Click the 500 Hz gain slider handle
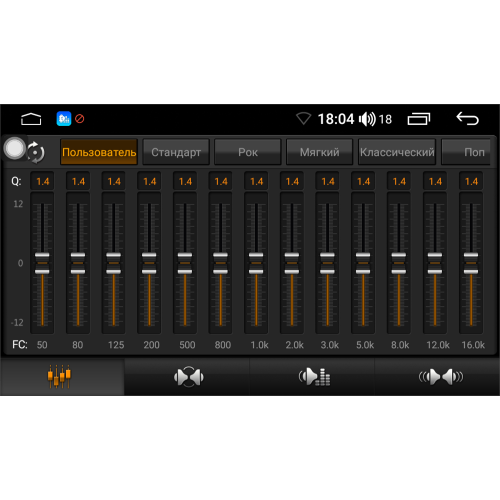 click(x=185, y=263)
